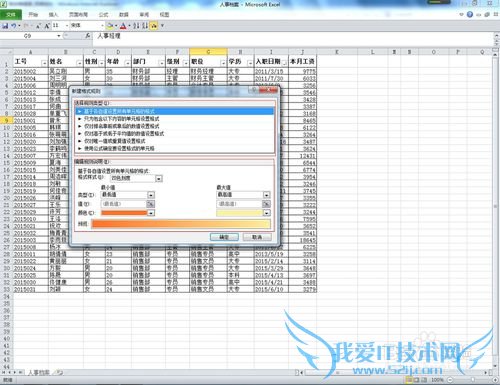Open the font name dropdown
This screenshot has height=385, width=500.
(102, 26)
